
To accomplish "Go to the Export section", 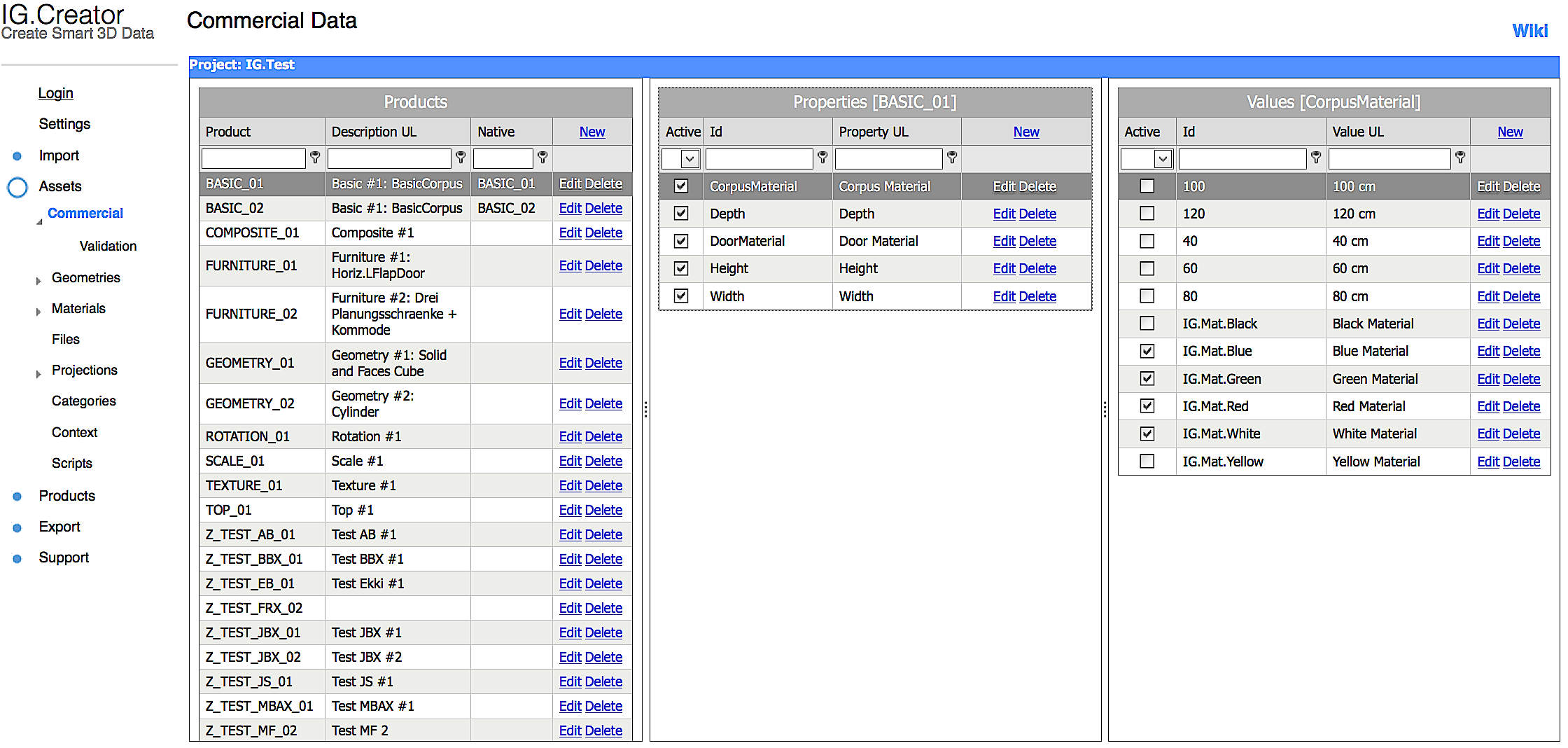I will point(59,527).
